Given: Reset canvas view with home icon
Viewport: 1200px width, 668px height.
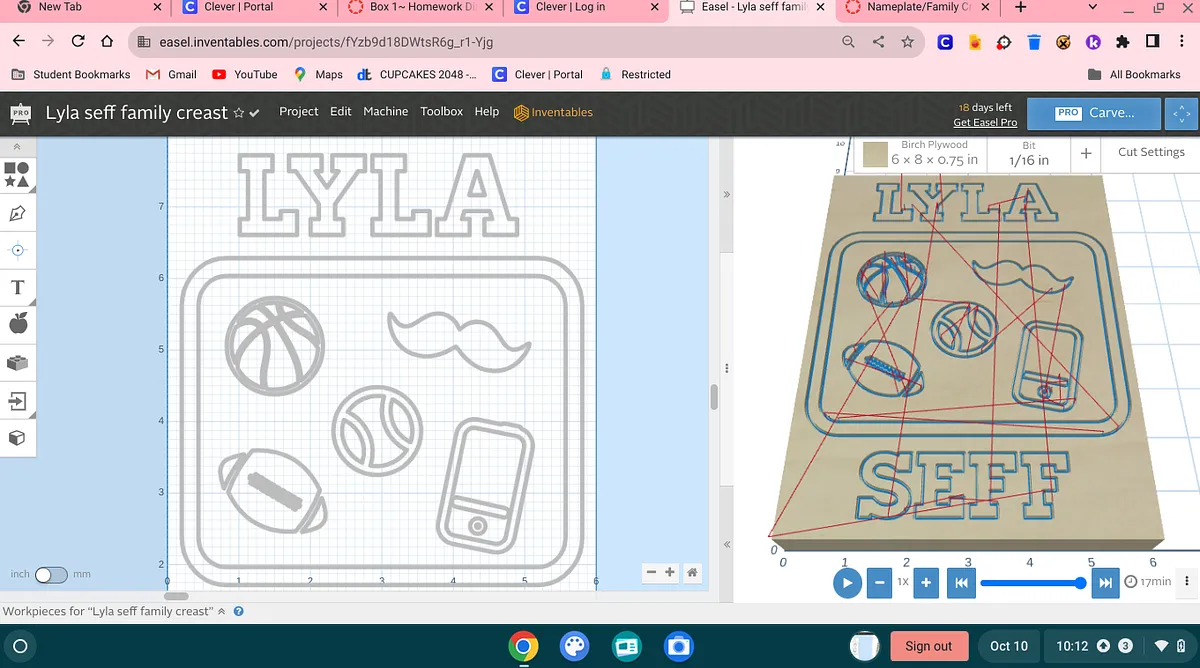Looking at the screenshot, I should [x=691, y=573].
